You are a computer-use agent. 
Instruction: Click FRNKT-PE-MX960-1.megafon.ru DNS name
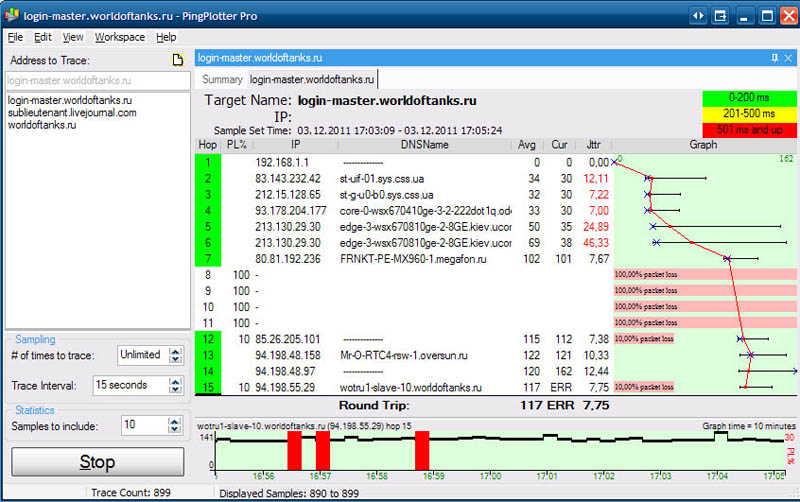(x=413, y=259)
